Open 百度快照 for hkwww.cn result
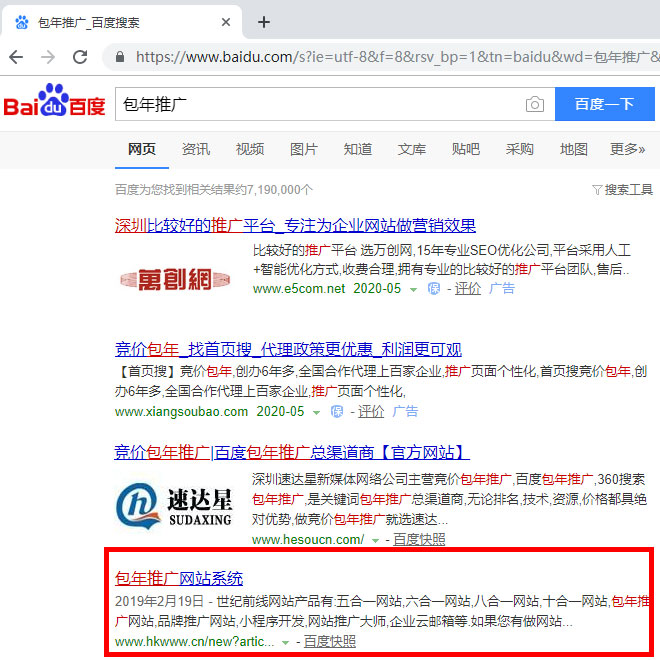This screenshot has width=660, height=660. tap(330, 641)
